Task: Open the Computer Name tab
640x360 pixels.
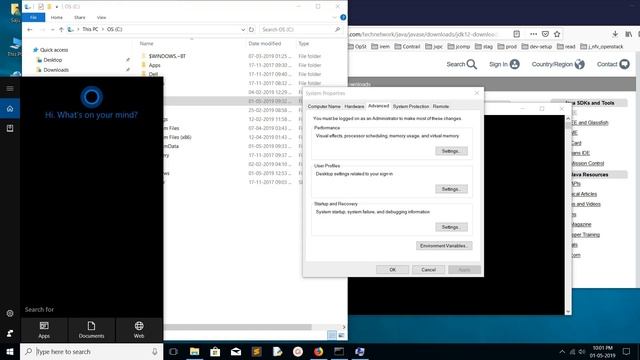Action: click(324, 106)
